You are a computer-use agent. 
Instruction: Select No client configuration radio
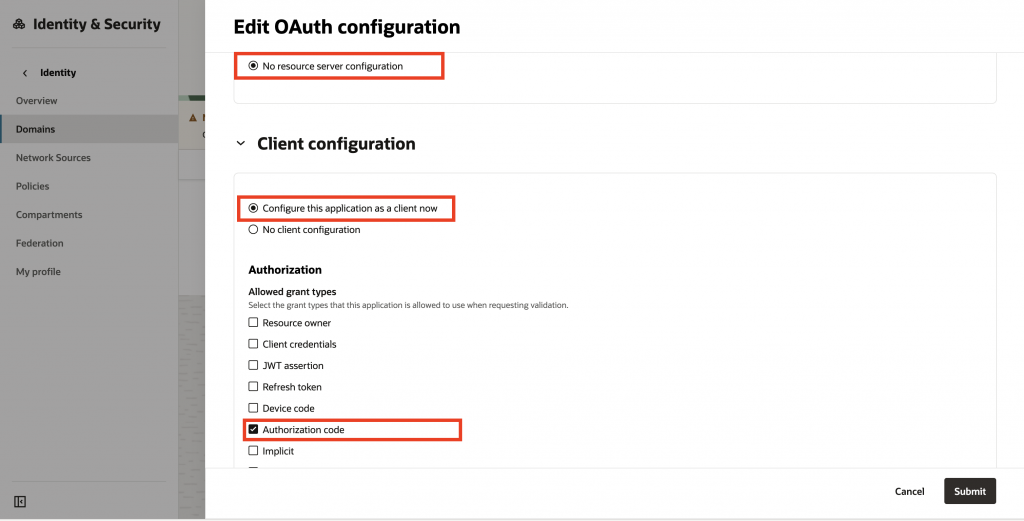click(253, 230)
